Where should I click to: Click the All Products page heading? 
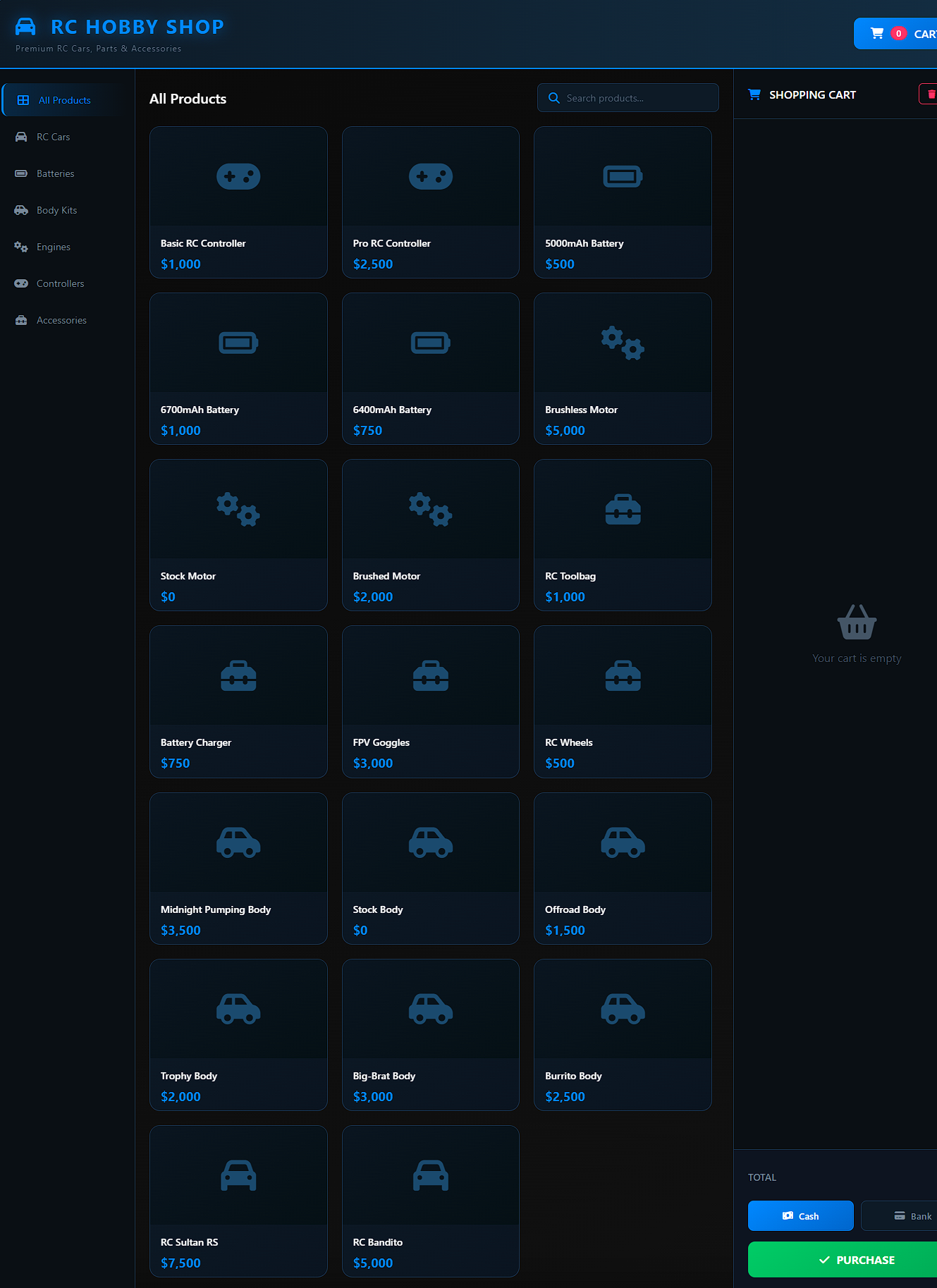pos(188,99)
